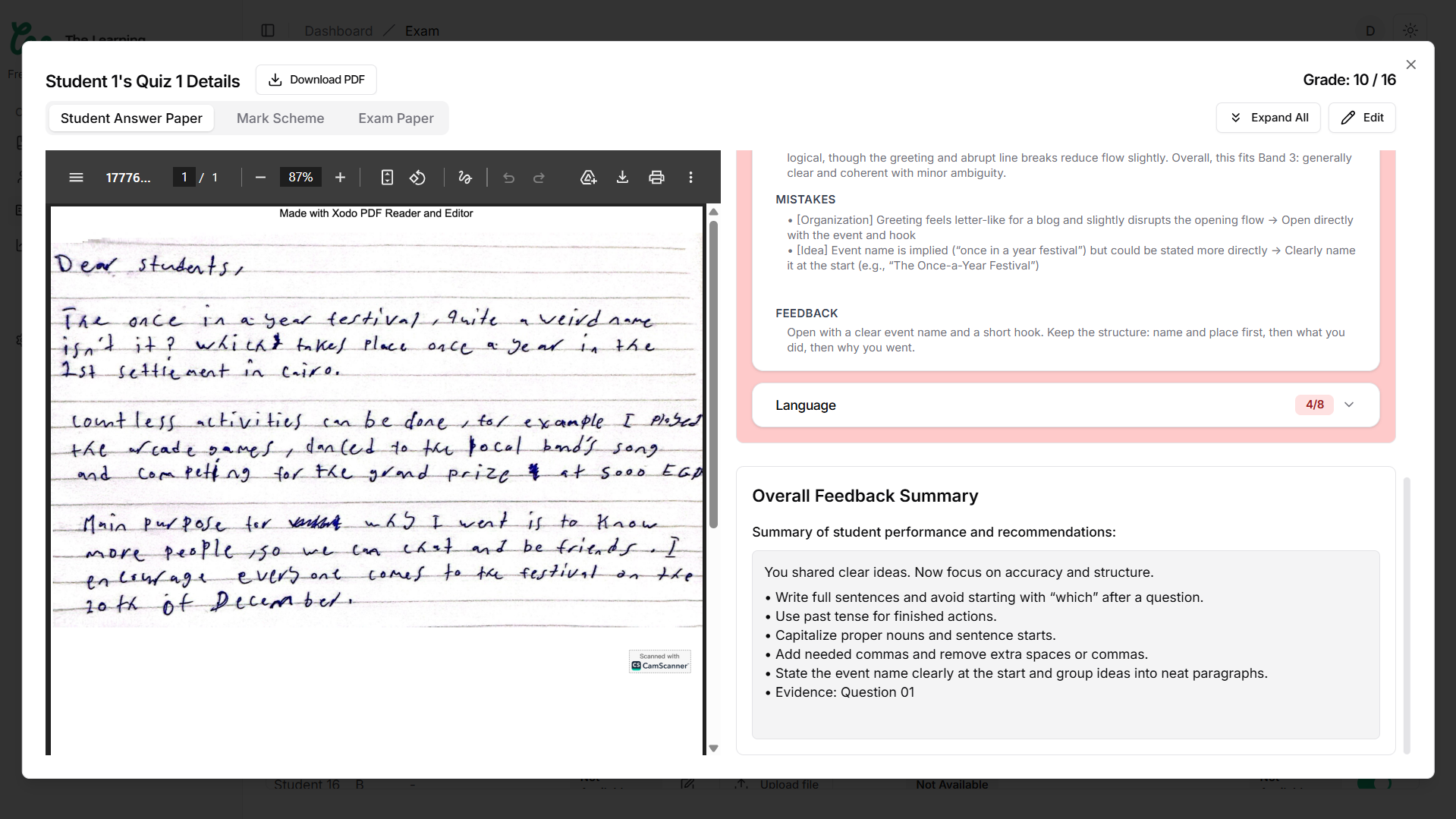Close the Quiz 1 Details dialog
This screenshot has height=819, width=1456.
click(1411, 65)
